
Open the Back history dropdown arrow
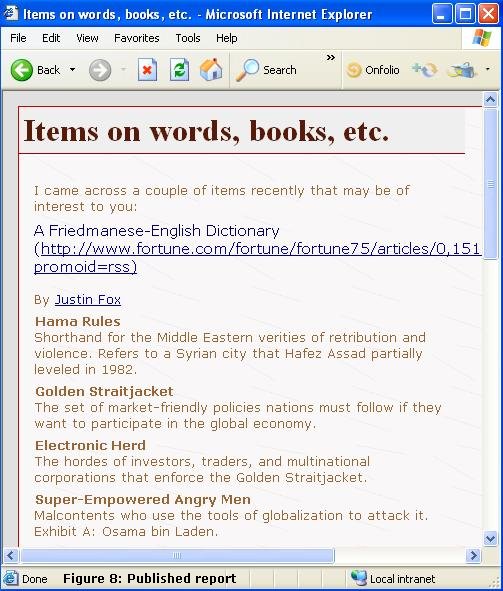(72, 69)
